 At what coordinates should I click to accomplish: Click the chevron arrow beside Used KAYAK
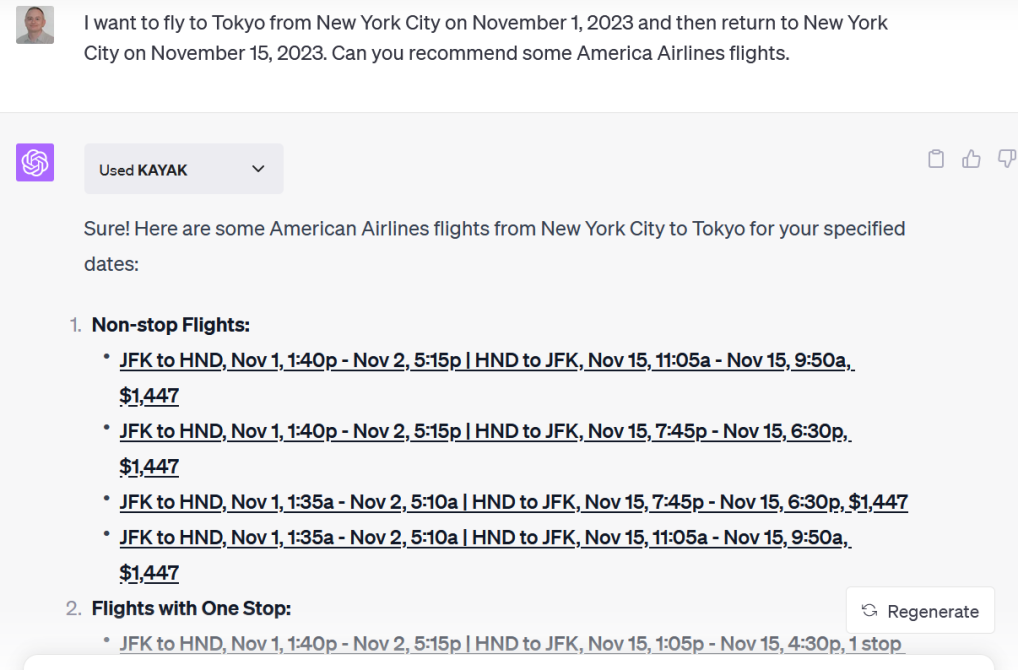[258, 170]
